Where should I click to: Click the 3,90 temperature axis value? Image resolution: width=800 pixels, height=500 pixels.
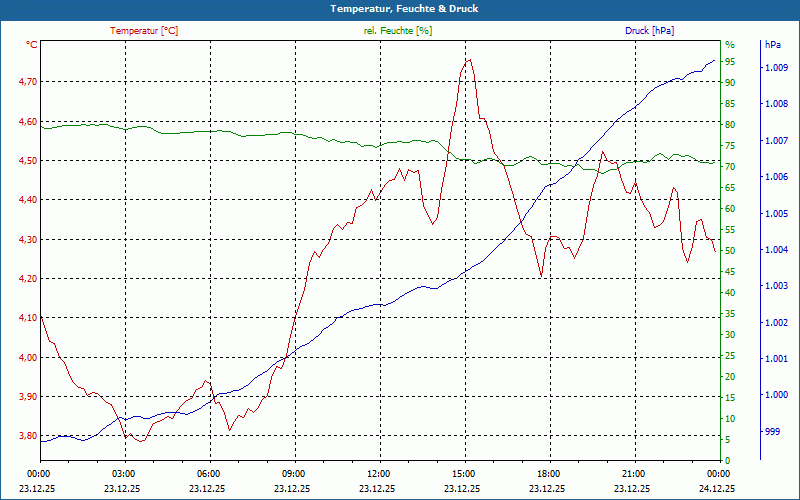click(x=28, y=396)
